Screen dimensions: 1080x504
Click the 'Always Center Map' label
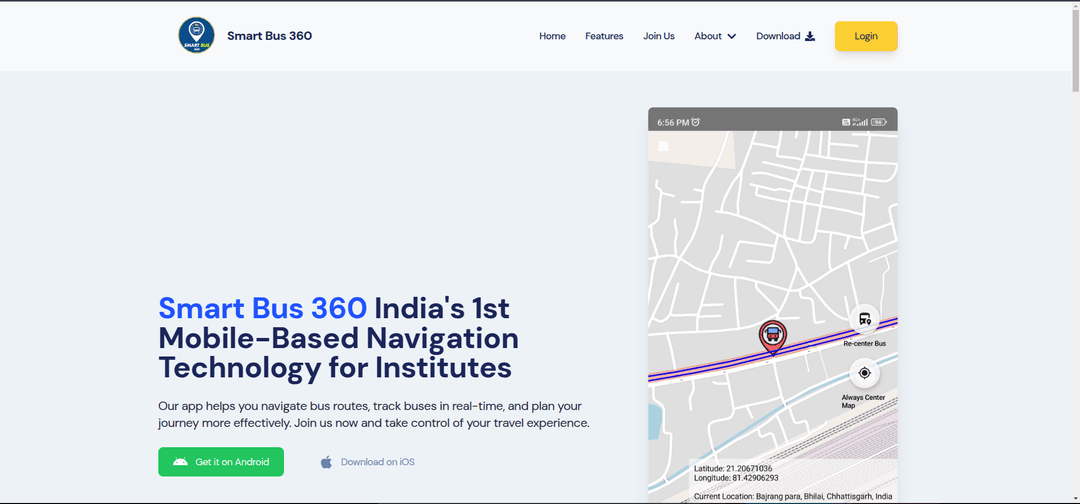tap(862, 401)
